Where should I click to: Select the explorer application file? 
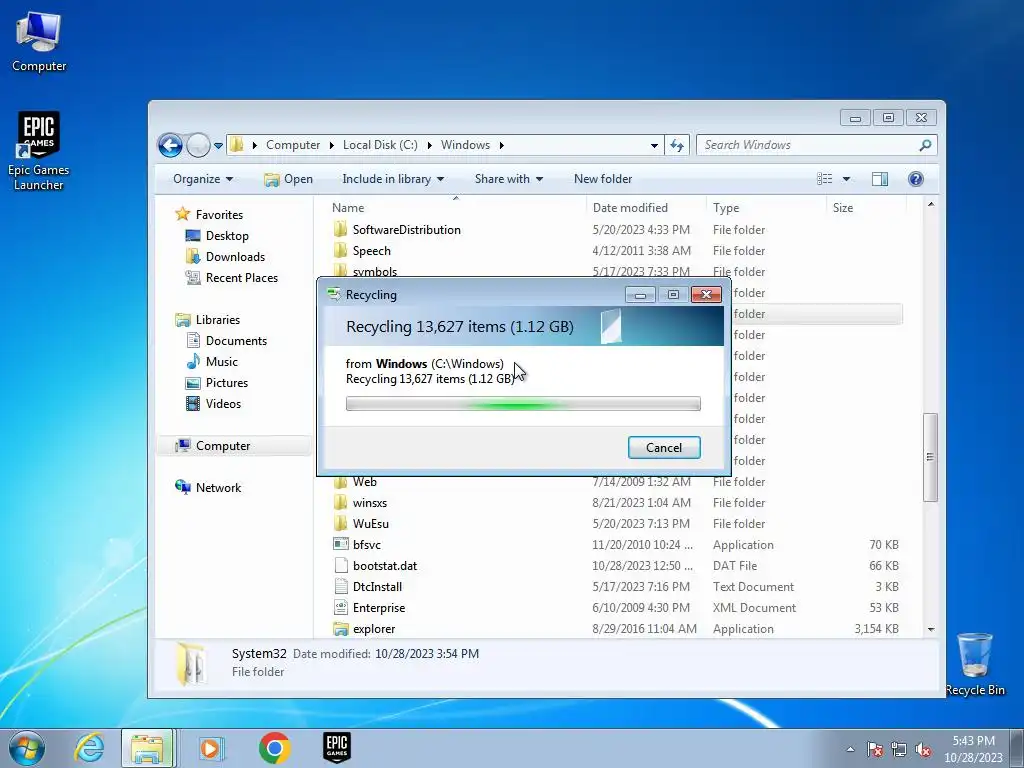pos(374,628)
